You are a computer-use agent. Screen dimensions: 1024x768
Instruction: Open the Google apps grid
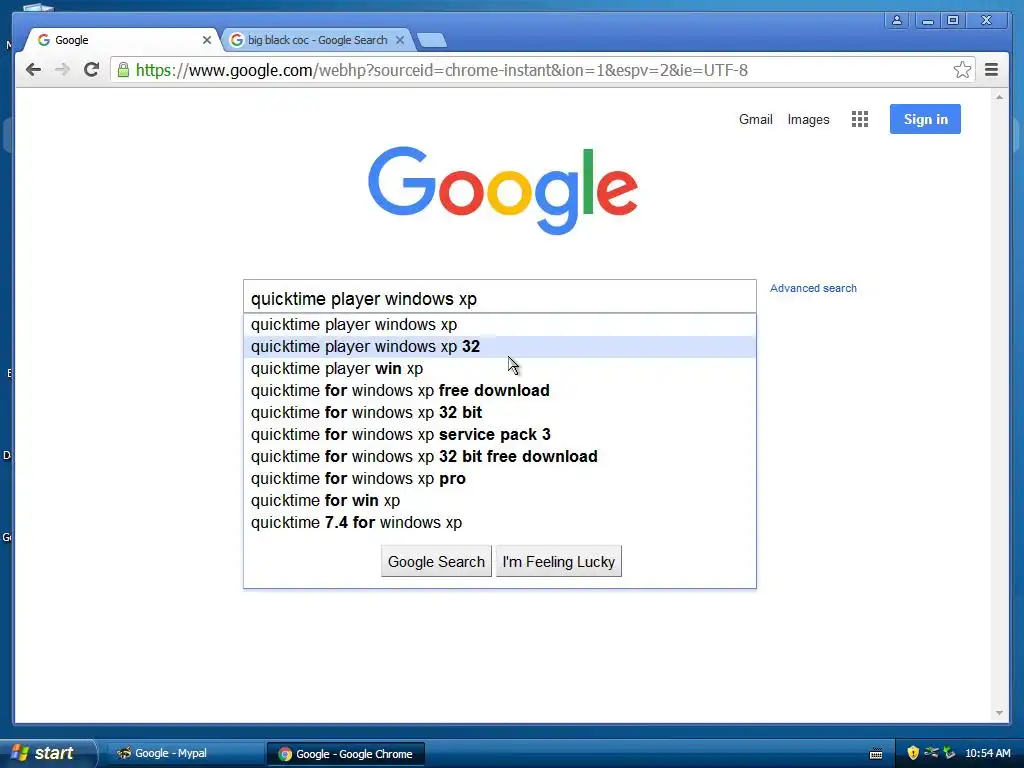(x=860, y=119)
